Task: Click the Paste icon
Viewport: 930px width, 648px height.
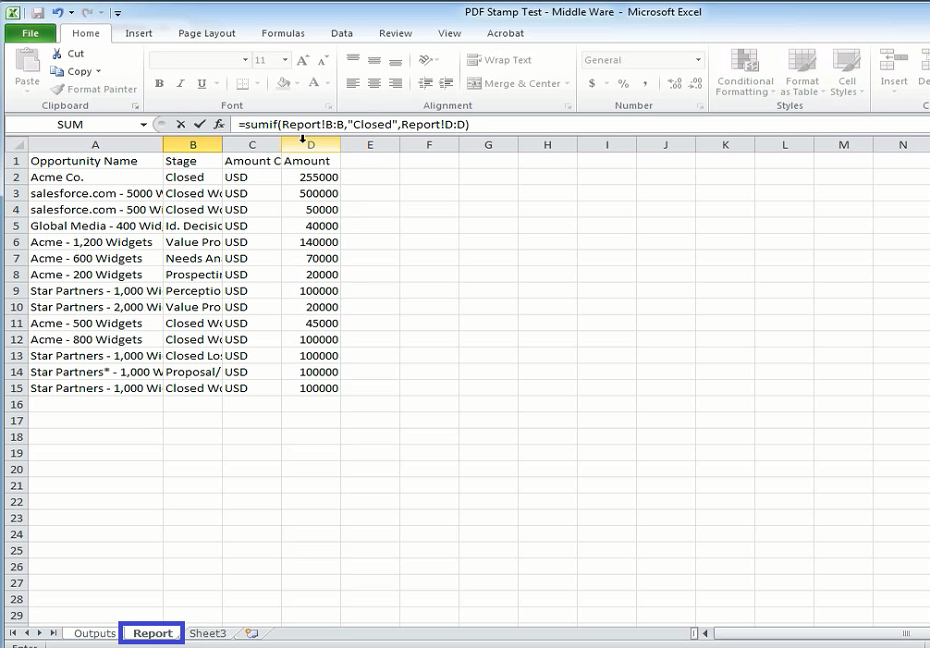Action: (x=27, y=62)
